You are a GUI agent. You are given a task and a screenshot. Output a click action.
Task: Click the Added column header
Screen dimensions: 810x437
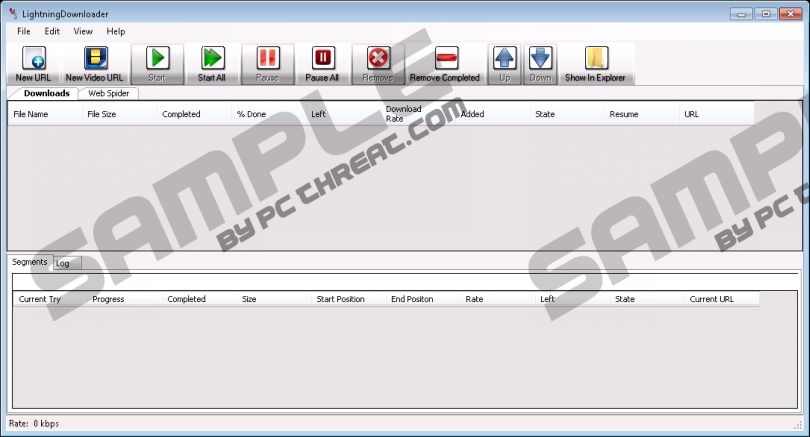click(493, 114)
